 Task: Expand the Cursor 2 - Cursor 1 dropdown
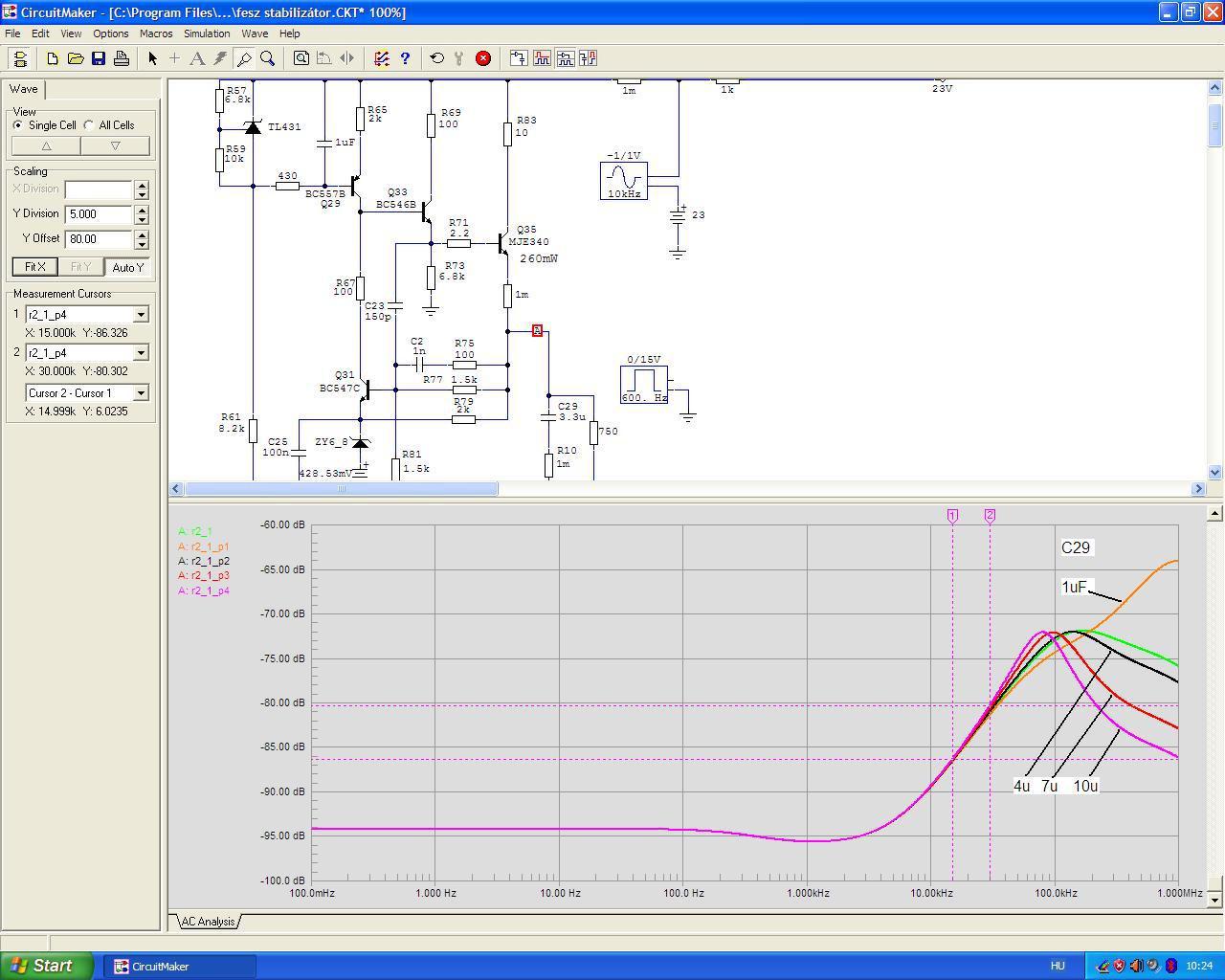click(141, 393)
